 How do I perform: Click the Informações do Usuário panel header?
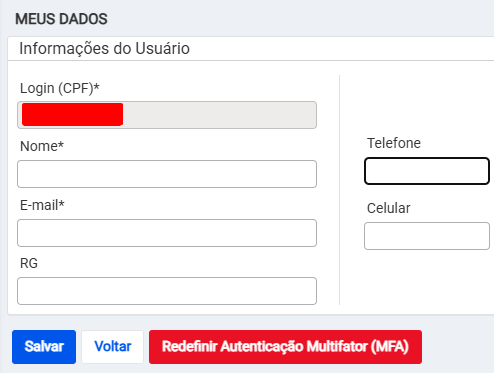[x=104, y=49]
